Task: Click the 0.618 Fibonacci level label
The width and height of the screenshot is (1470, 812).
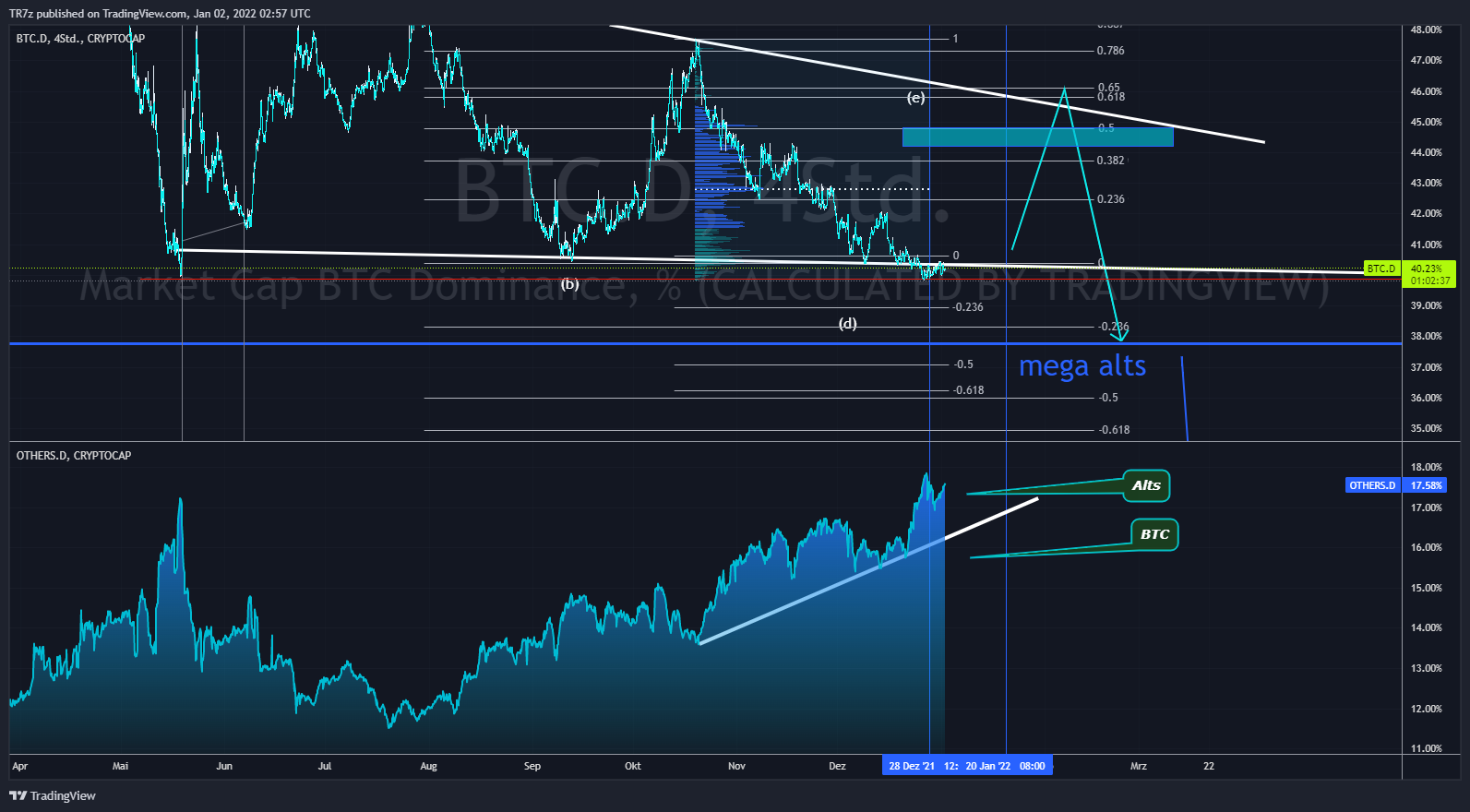Action: (x=1111, y=97)
